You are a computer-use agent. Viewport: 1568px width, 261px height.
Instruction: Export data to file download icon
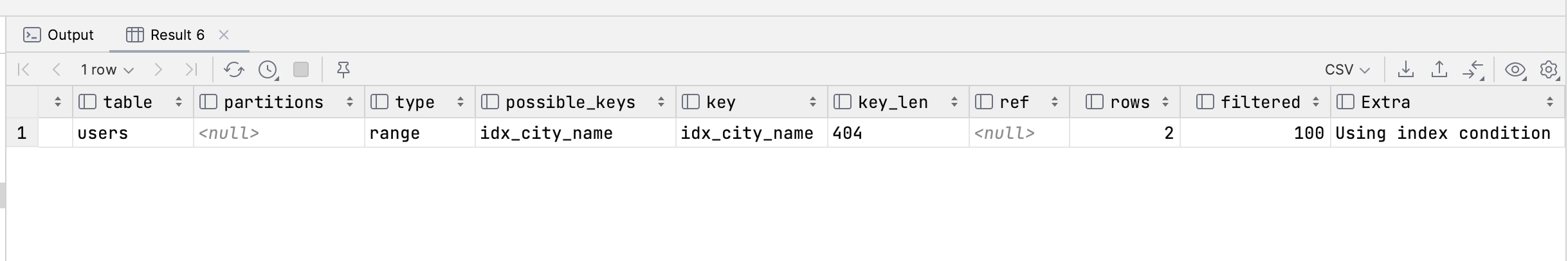(x=1406, y=69)
